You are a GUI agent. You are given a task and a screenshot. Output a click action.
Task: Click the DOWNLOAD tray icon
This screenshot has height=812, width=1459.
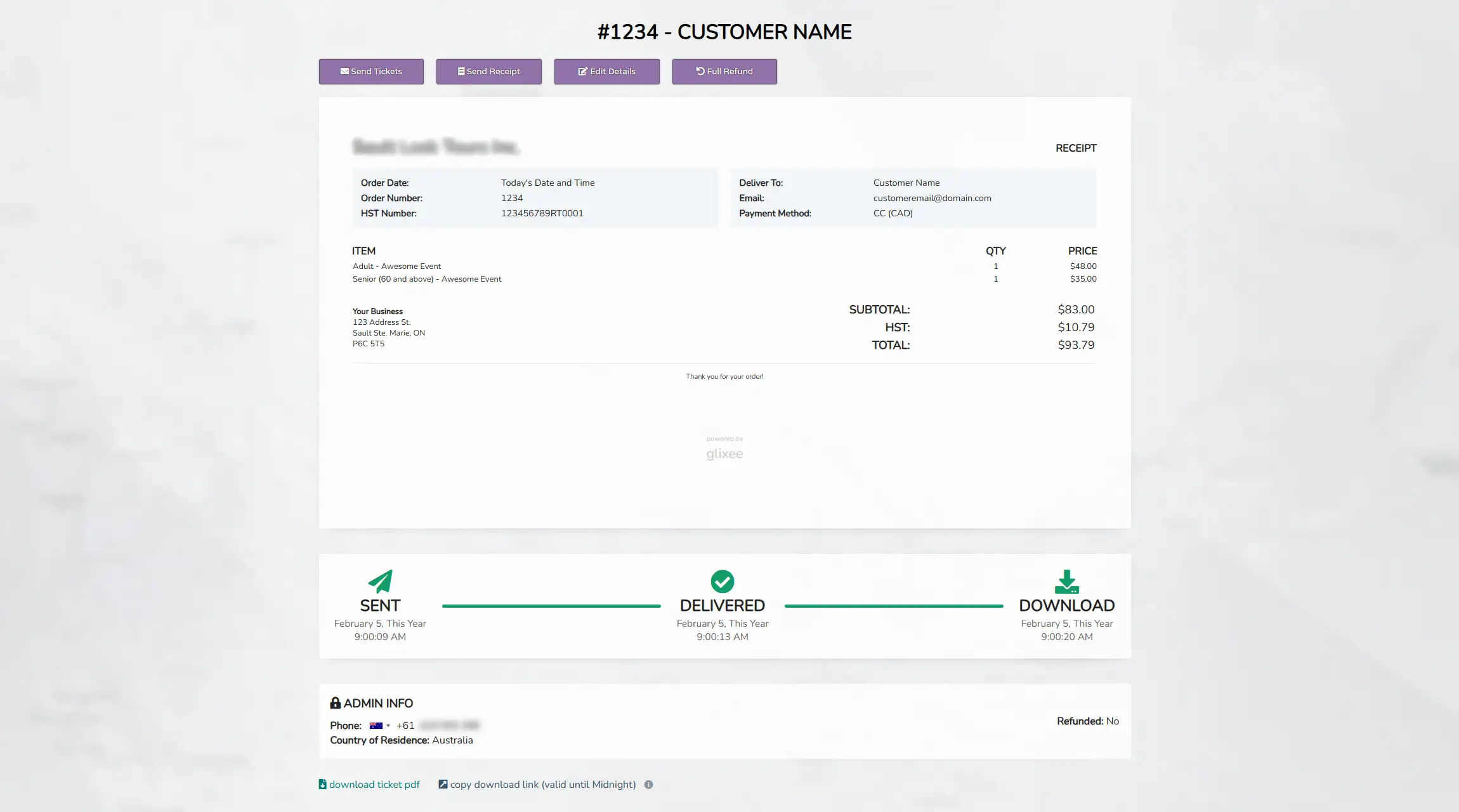[x=1067, y=581]
